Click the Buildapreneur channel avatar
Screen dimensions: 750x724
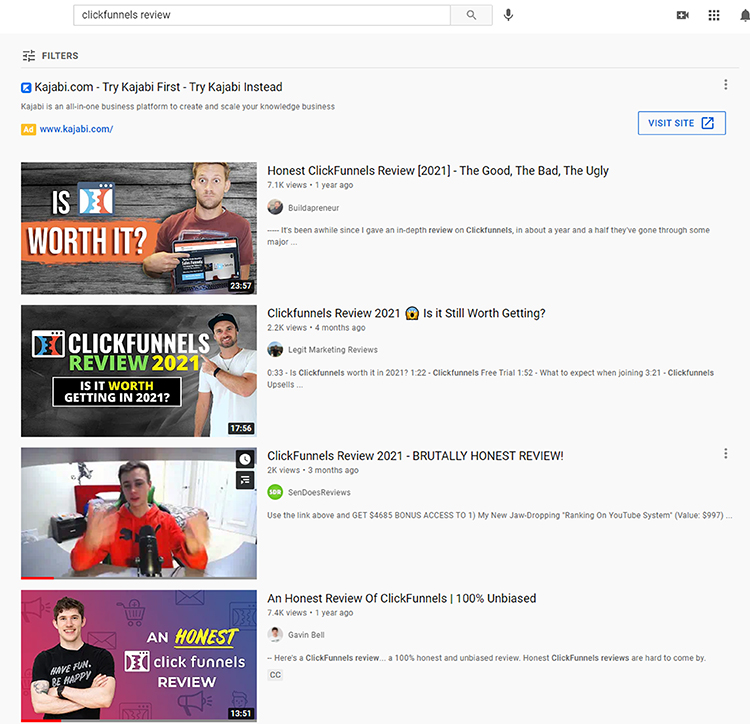click(x=275, y=208)
